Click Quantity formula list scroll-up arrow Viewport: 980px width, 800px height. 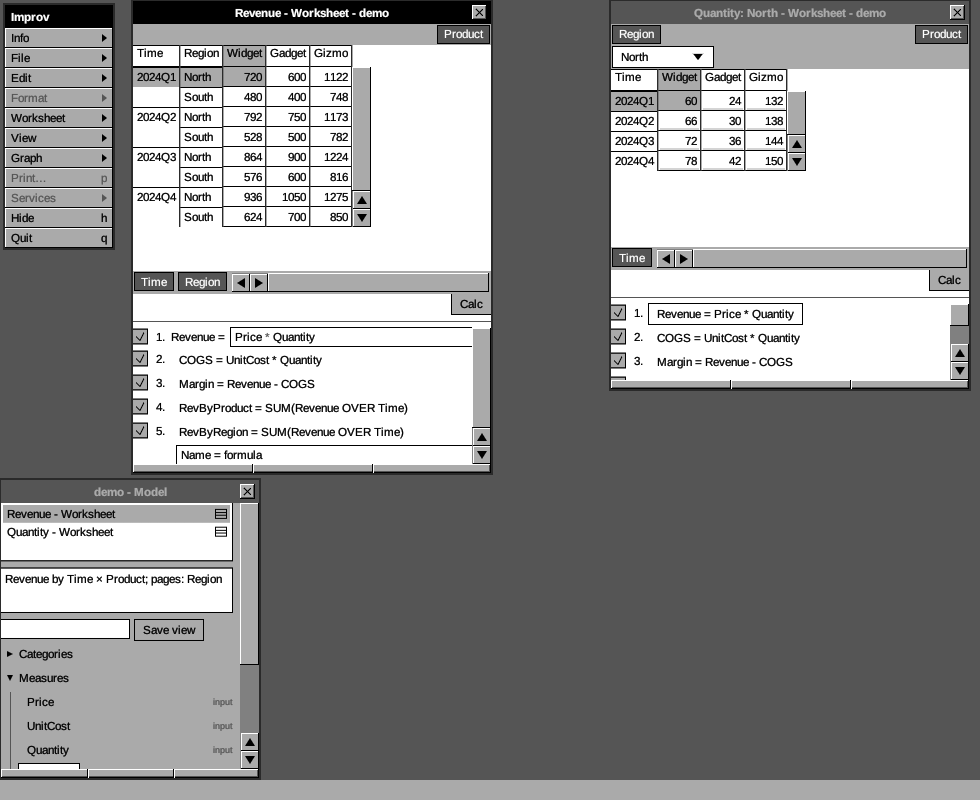959,353
